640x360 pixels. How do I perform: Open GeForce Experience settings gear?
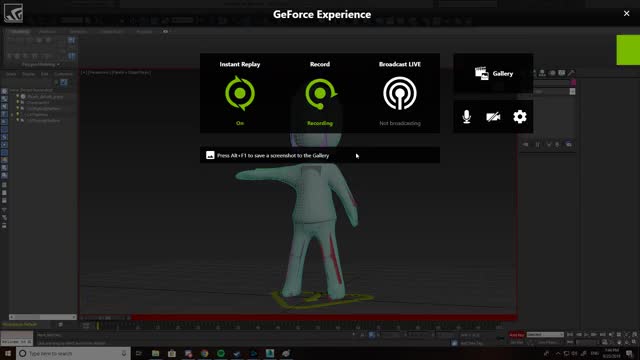pyautogui.click(x=520, y=117)
